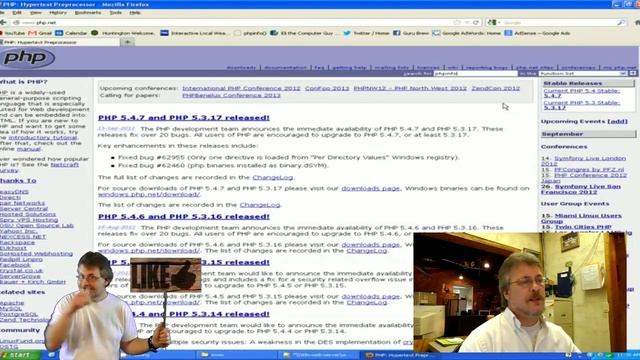Open the Bookmarks menu
This screenshot has height=360, width=640.
pyautogui.click(x=88, y=13)
